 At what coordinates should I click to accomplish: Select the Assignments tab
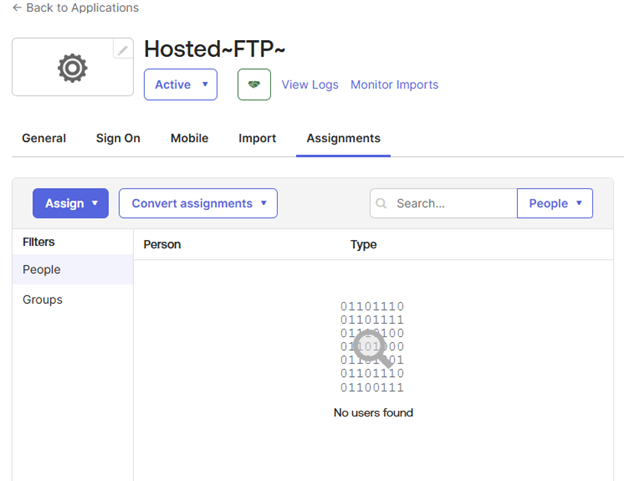tap(343, 138)
